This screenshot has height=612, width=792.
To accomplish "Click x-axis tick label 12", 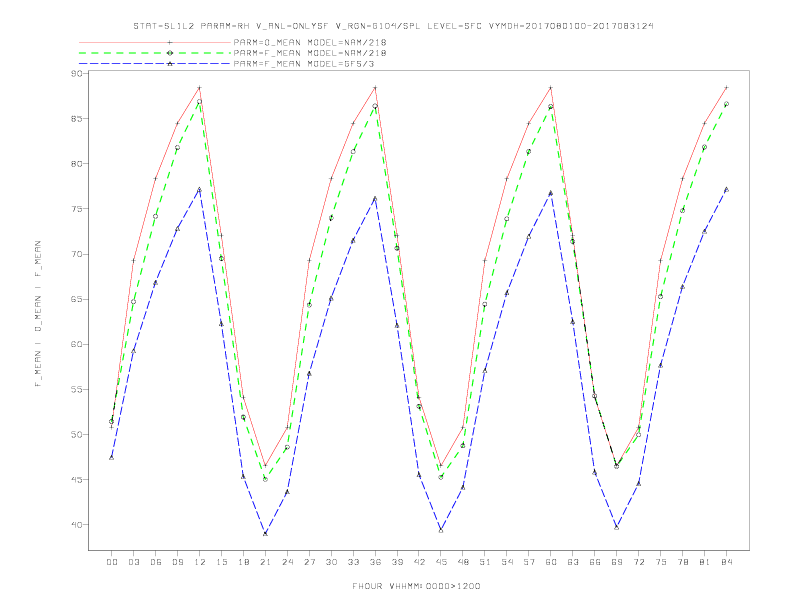I will click(200, 562).
